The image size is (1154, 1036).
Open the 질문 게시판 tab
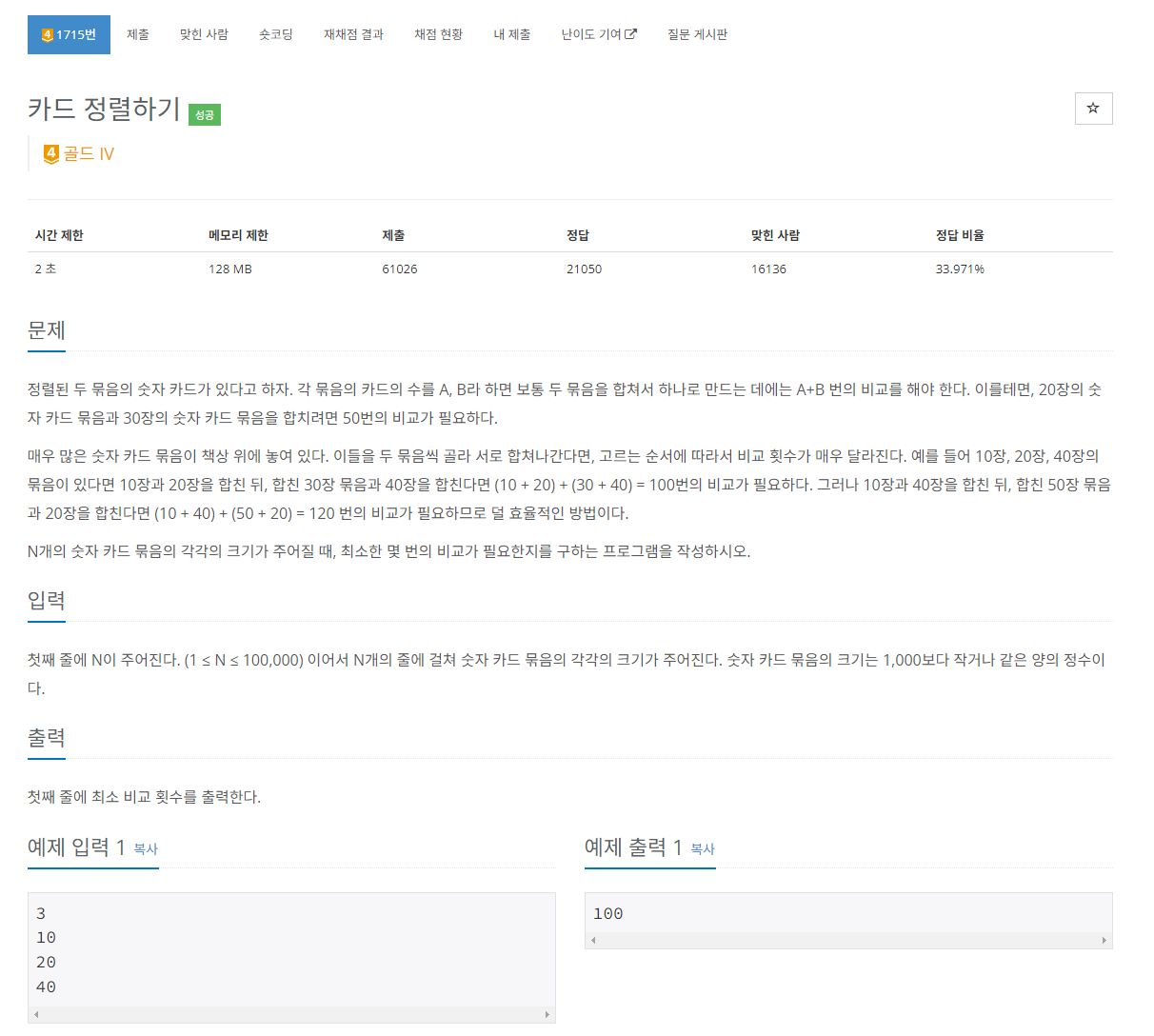(697, 34)
